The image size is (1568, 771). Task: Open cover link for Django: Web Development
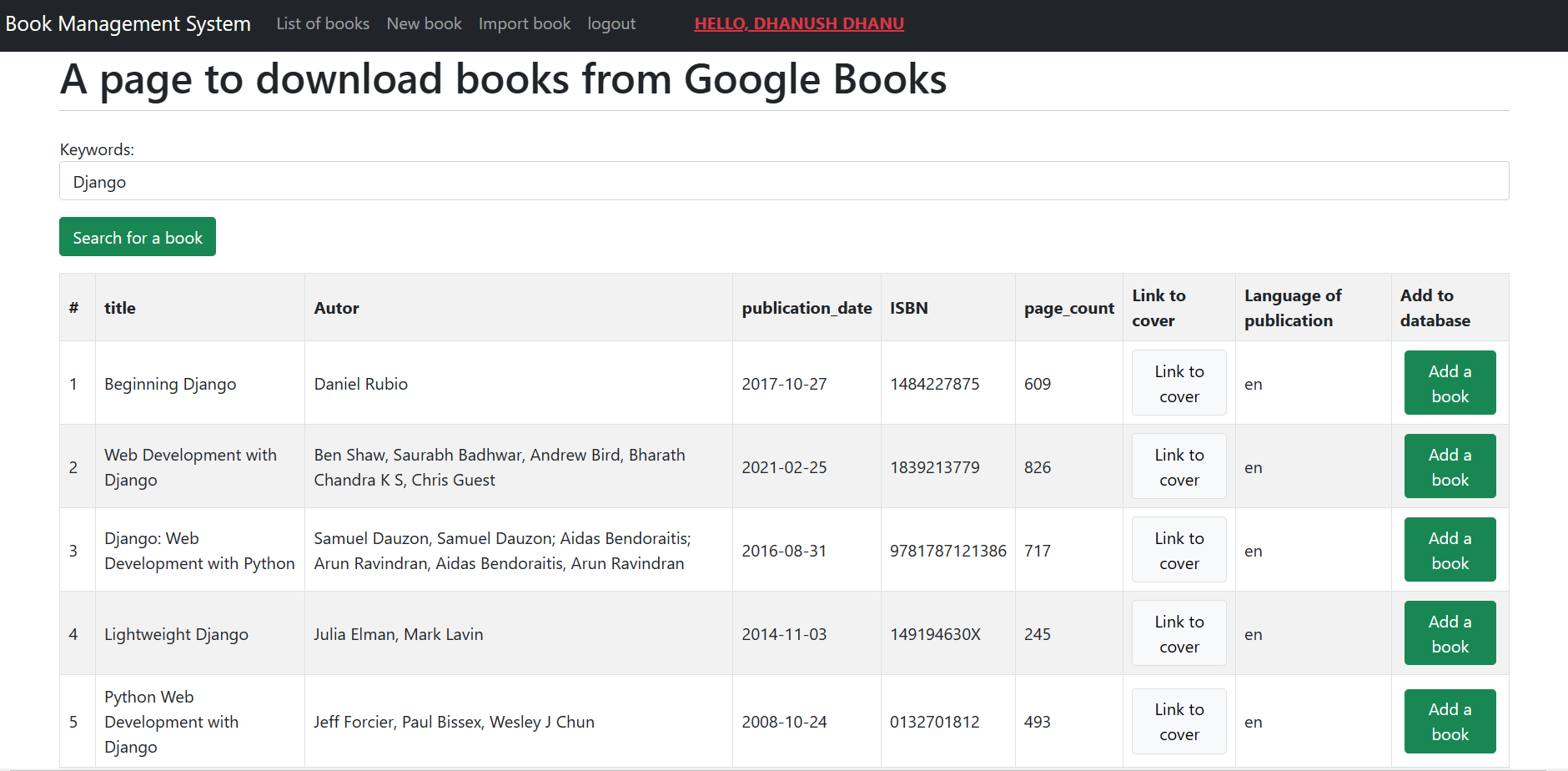click(x=1179, y=549)
